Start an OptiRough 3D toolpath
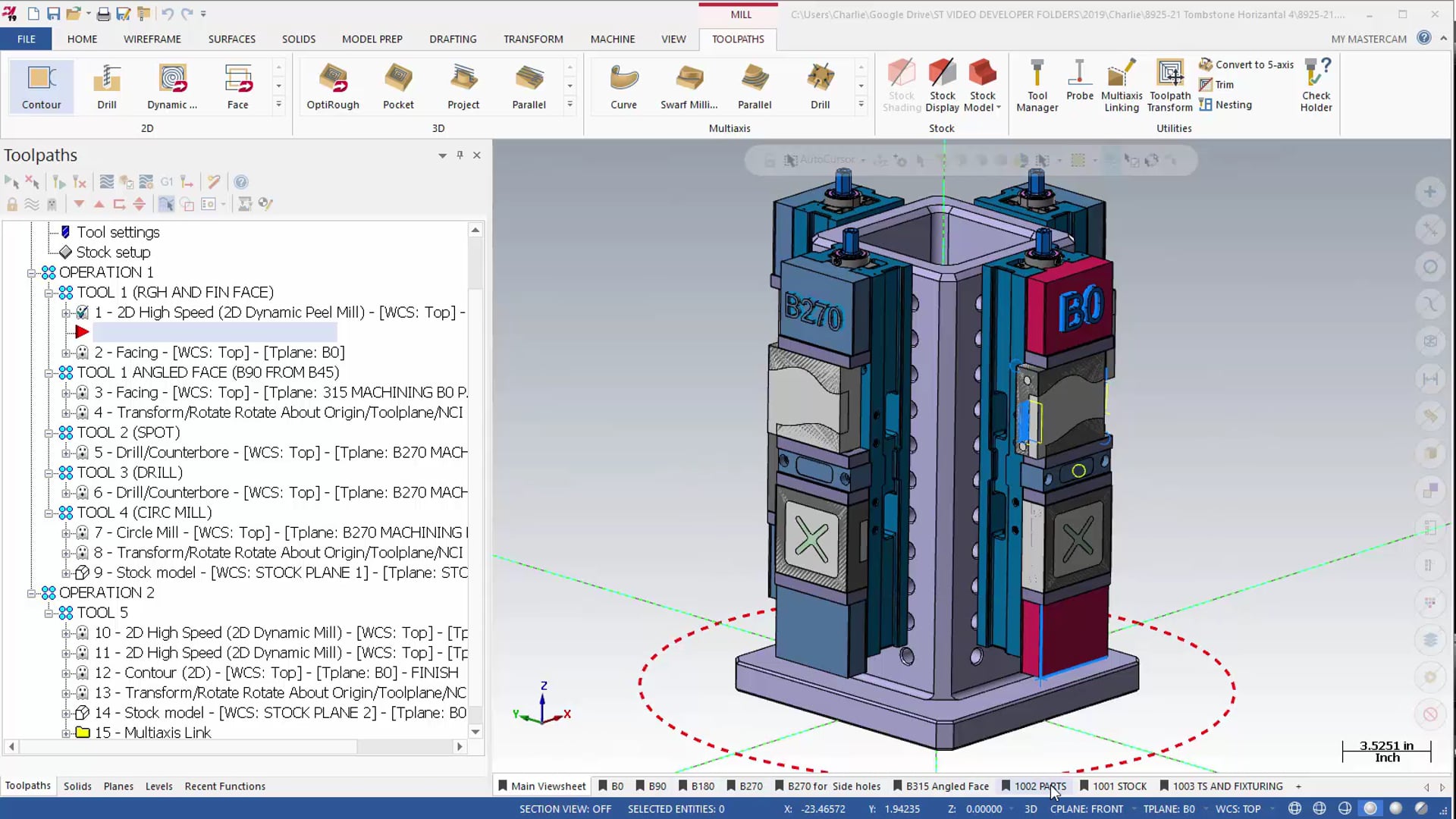 coord(333,86)
